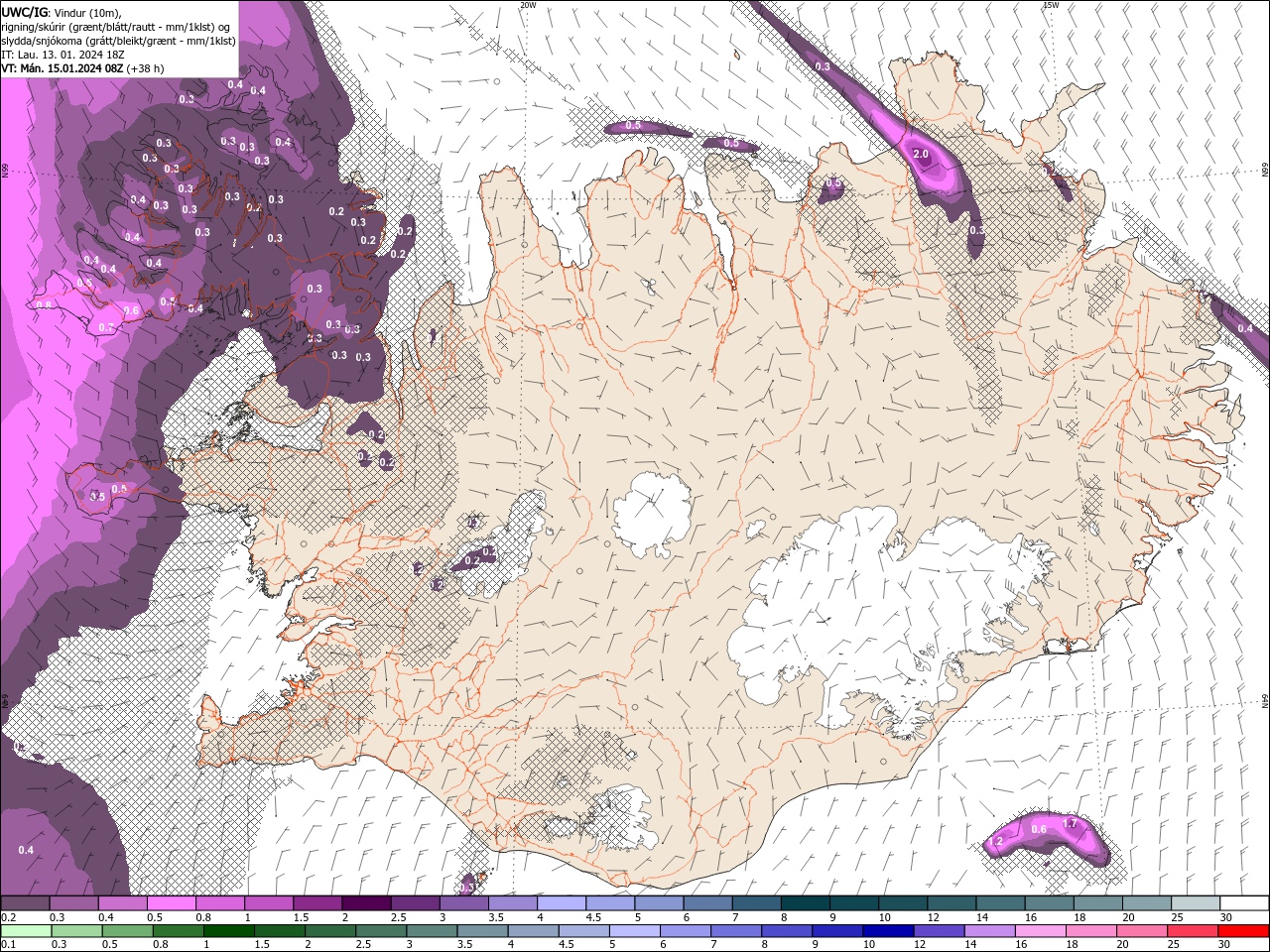1270x952 pixels.
Task: Click the white 30 mm snow legend swatch
Action: point(1245,903)
